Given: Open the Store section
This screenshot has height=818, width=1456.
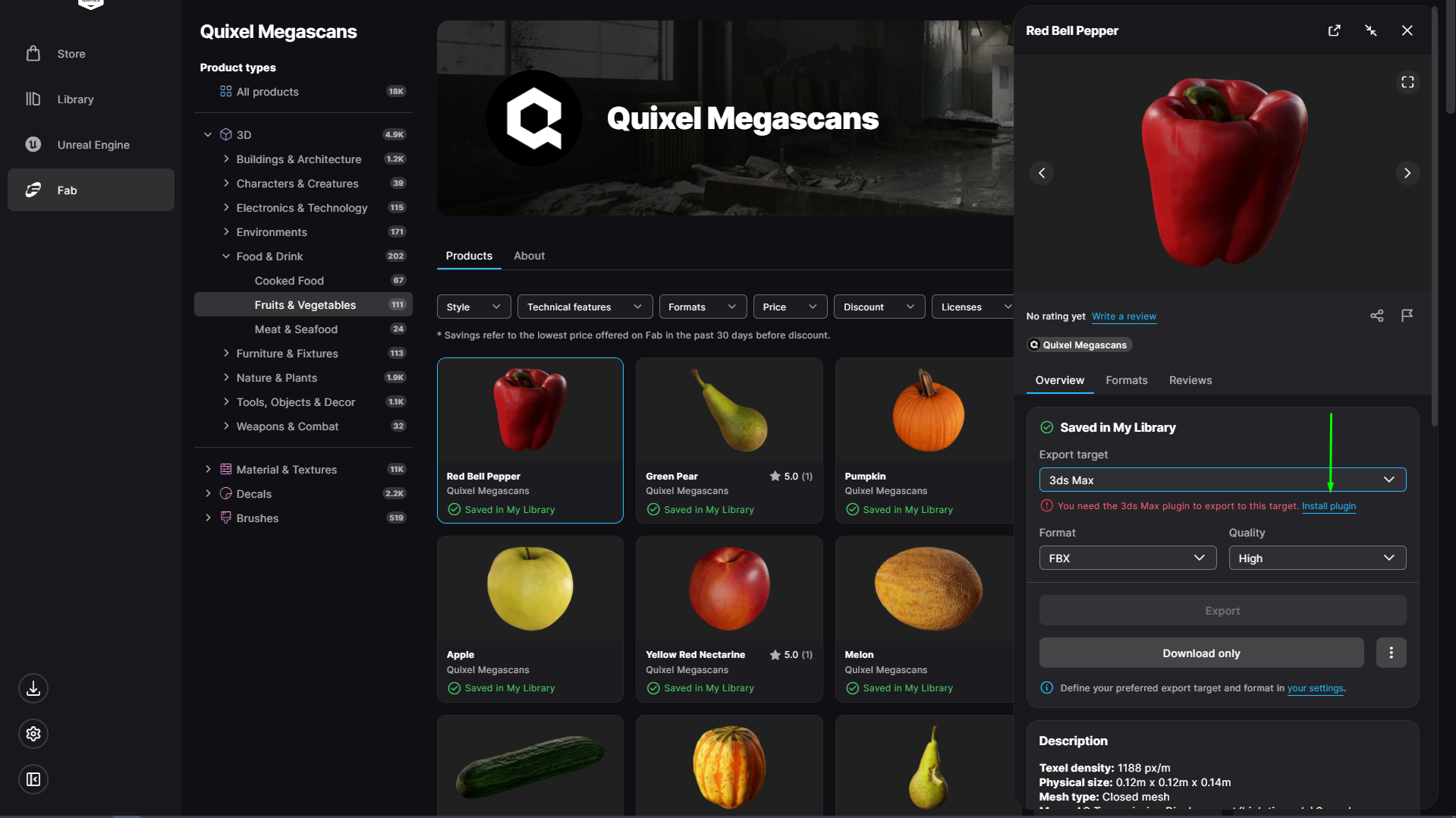Looking at the screenshot, I should click(x=90, y=54).
